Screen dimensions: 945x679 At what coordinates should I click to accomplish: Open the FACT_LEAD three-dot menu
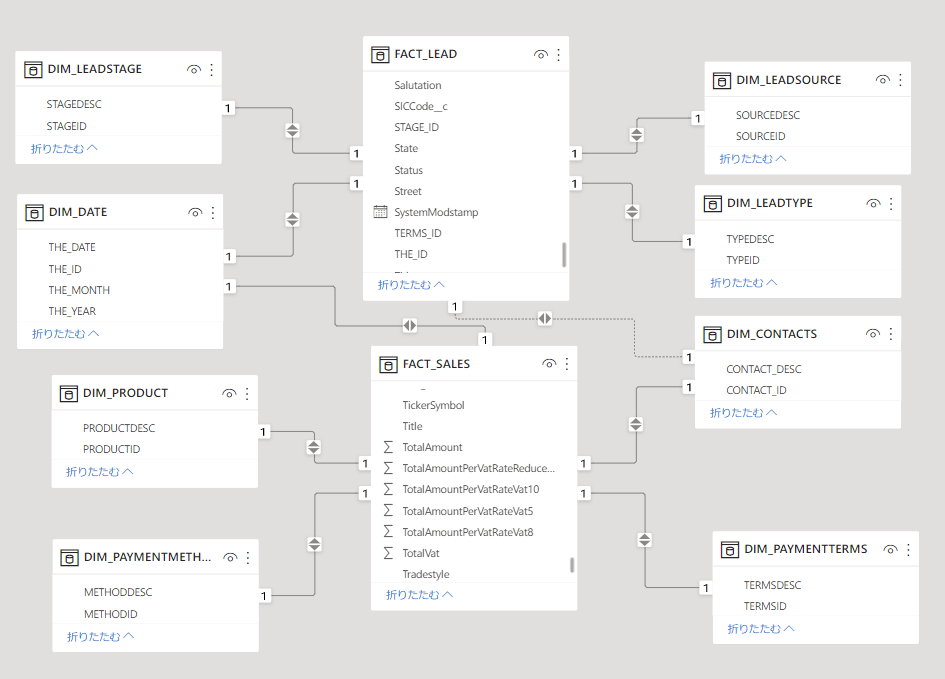click(558, 54)
